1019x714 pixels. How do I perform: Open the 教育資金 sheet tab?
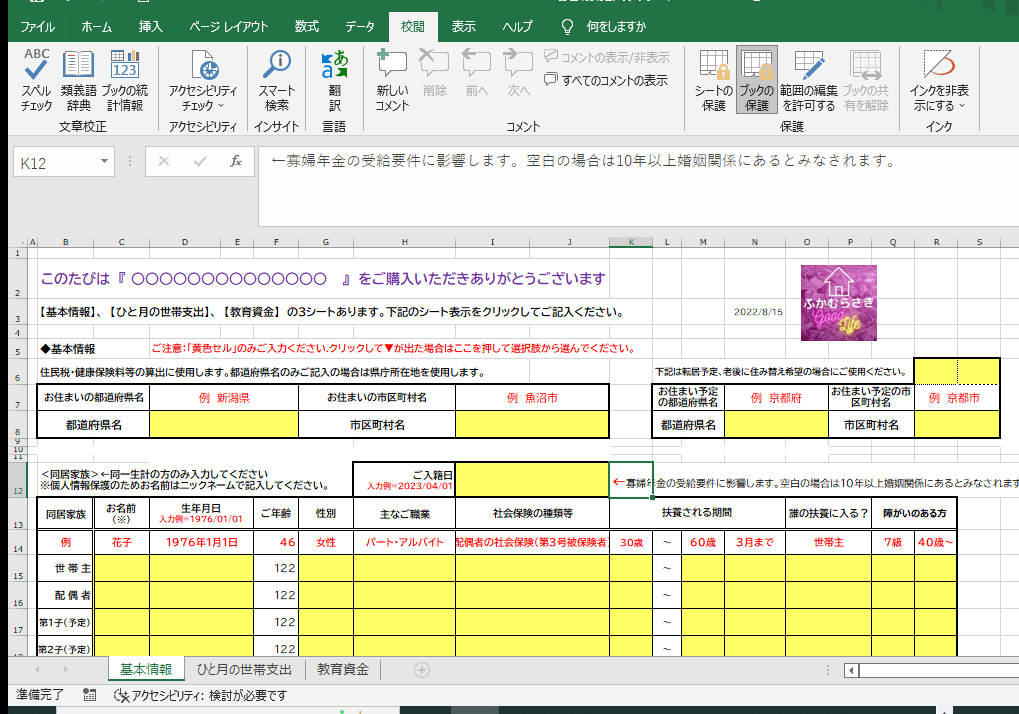342,670
